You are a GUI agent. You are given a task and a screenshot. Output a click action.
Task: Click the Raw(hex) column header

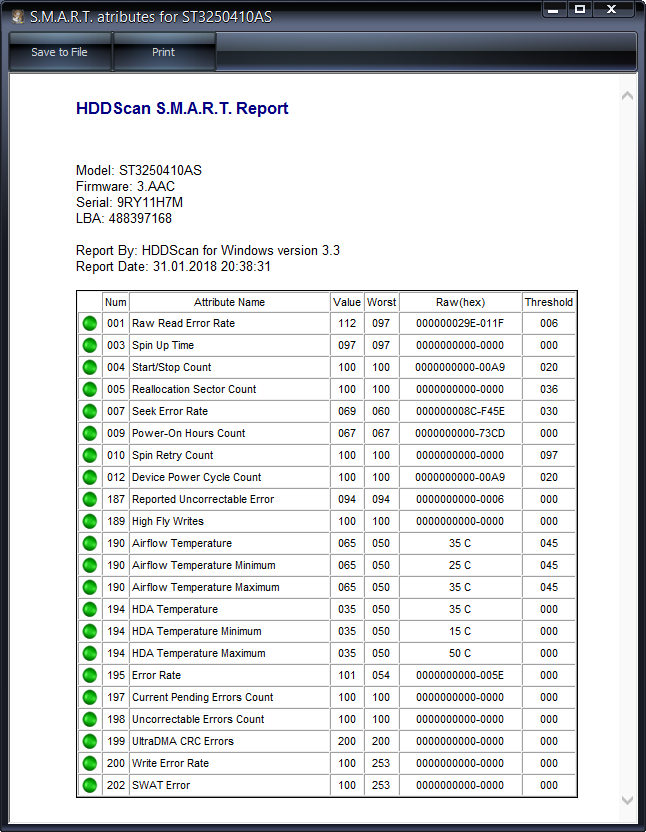(x=460, y=302)
